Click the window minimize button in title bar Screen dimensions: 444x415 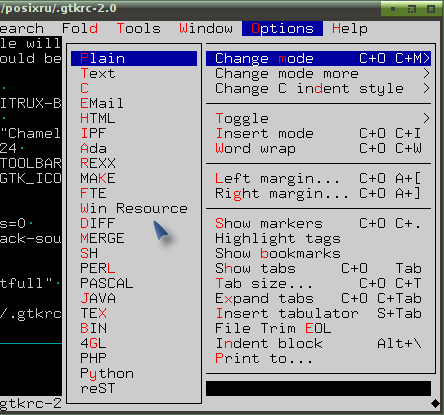coord(393,9)
